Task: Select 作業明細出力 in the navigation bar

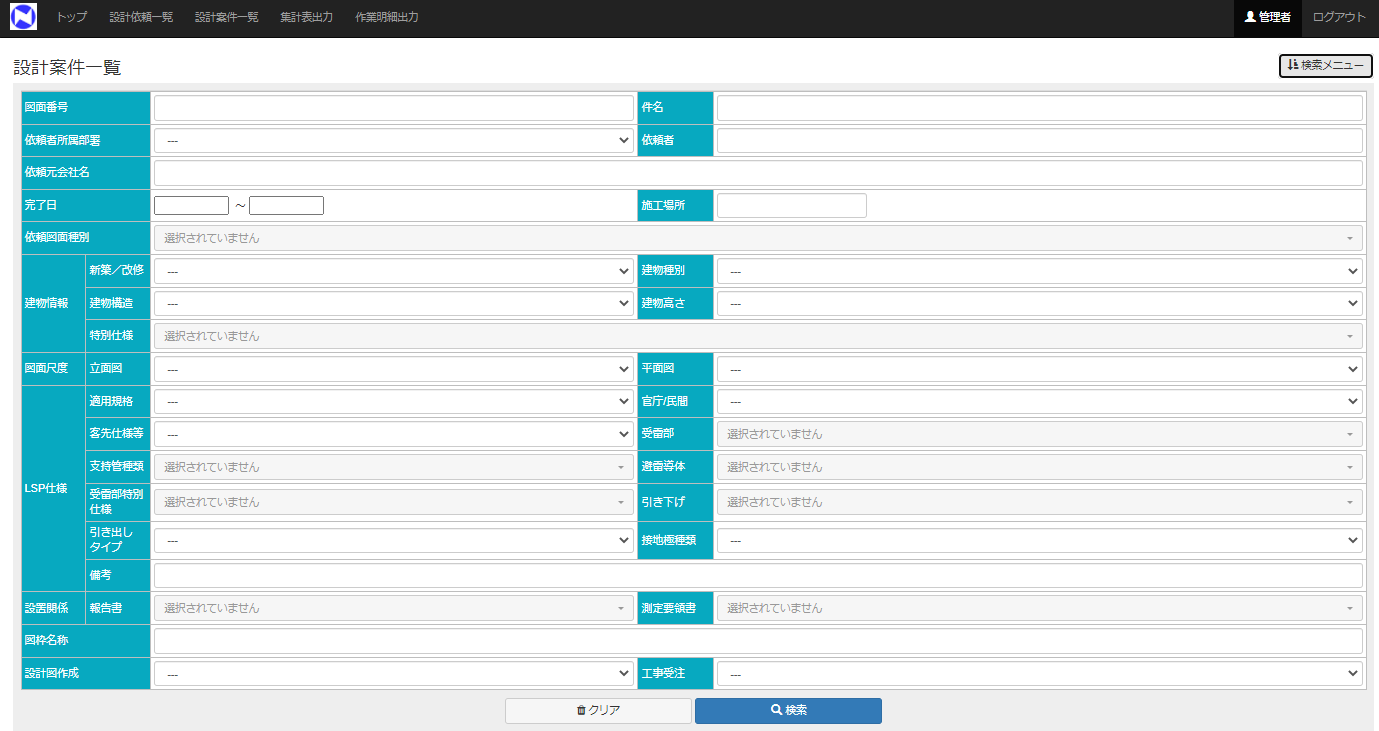Action: tap(387, 17)
